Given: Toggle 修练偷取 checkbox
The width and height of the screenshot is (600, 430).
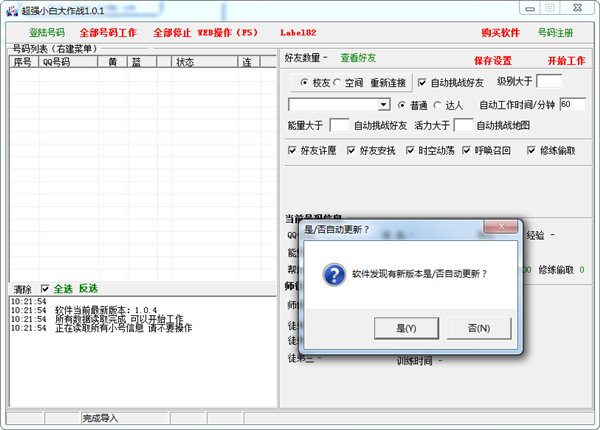Looking at the screenshot, I should (x=531, y=150).
